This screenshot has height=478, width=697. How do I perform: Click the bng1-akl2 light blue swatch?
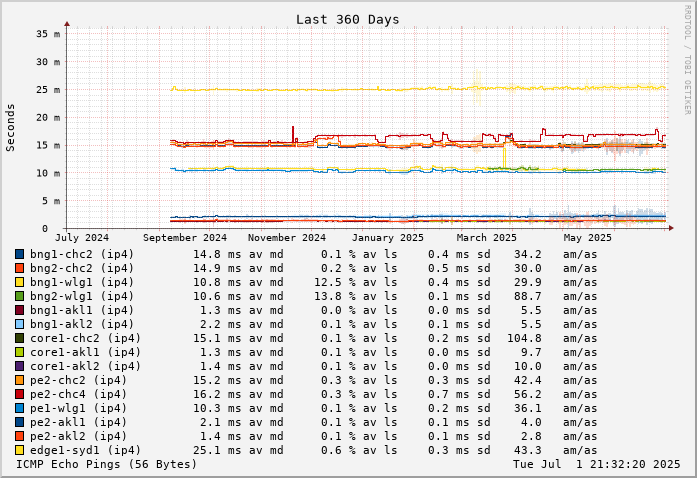[x=19, y=324]
